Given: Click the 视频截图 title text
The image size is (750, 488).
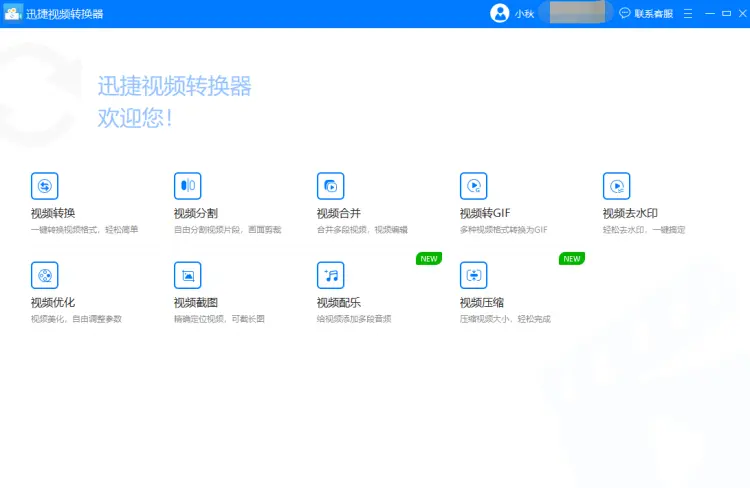Looking at the screenshot, I should (x=196, y=302).
